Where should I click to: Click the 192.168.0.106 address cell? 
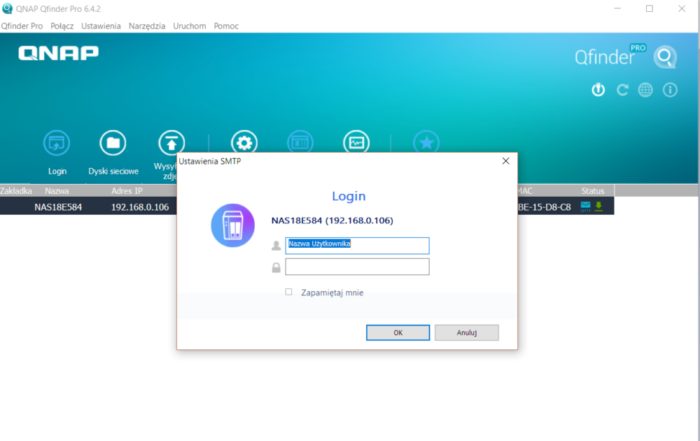140,207
